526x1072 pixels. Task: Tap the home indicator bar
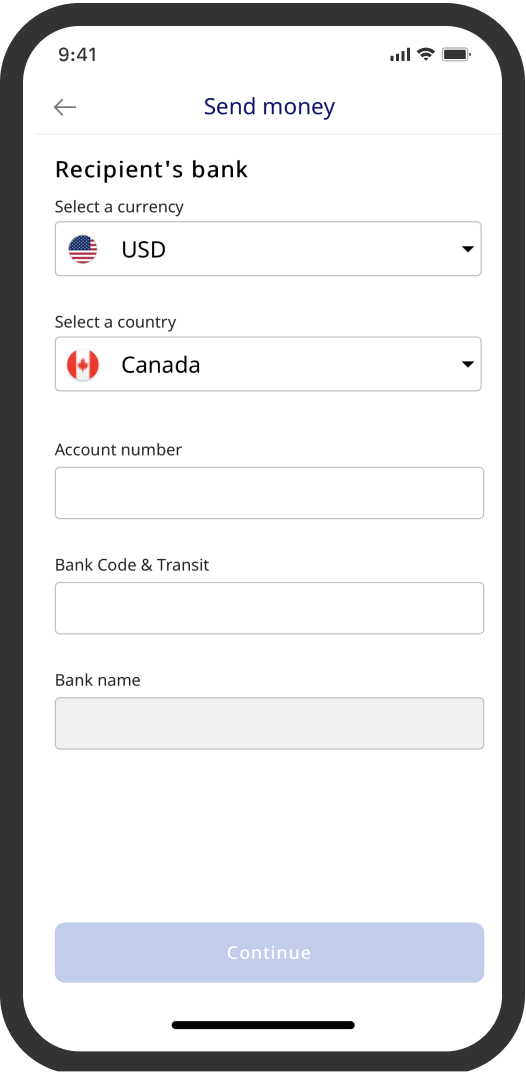click(x=263, y=1025)
